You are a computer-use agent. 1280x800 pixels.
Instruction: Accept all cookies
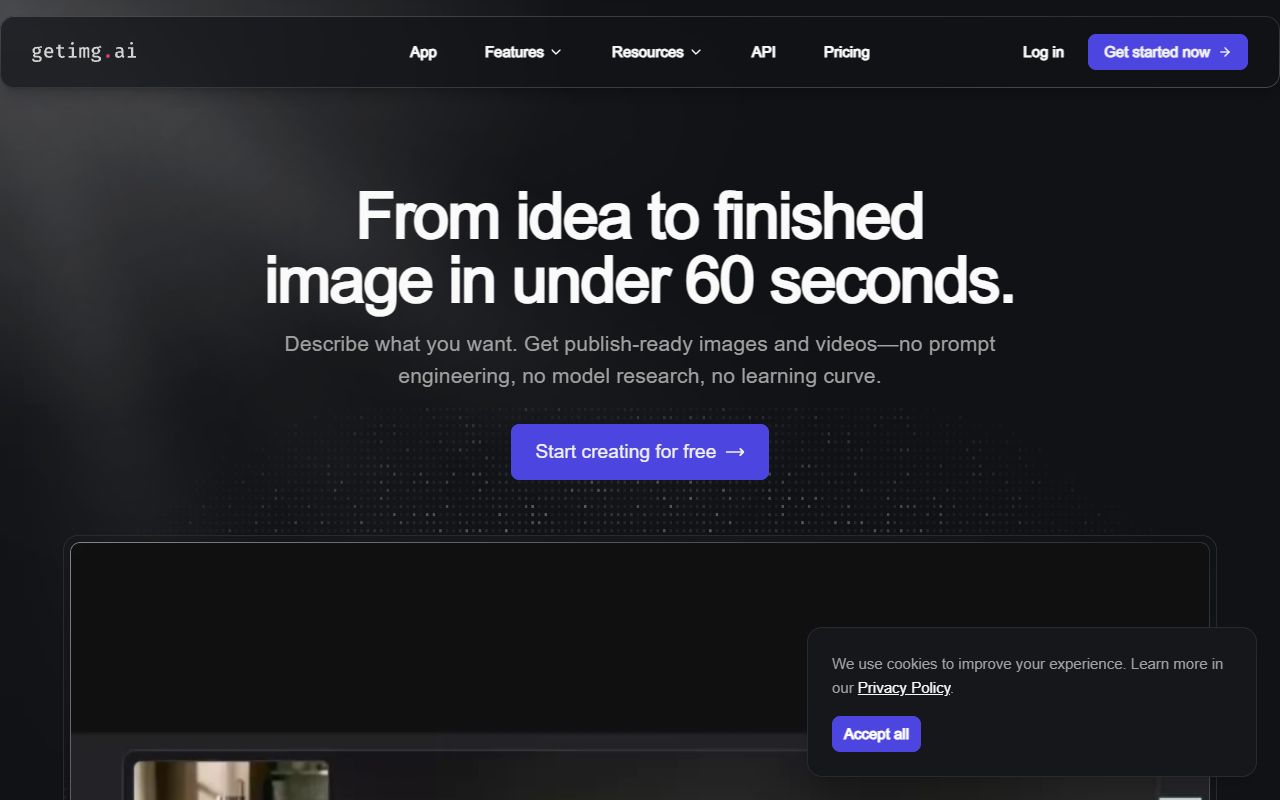(876, 733)
